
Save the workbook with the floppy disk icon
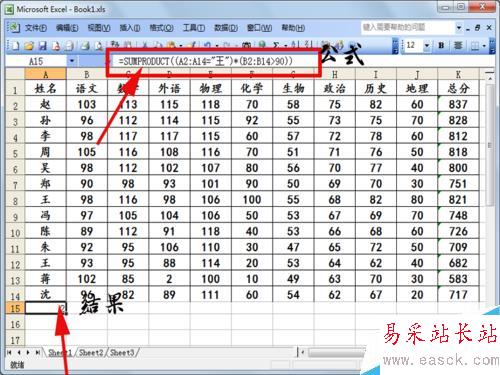point(43,45)
